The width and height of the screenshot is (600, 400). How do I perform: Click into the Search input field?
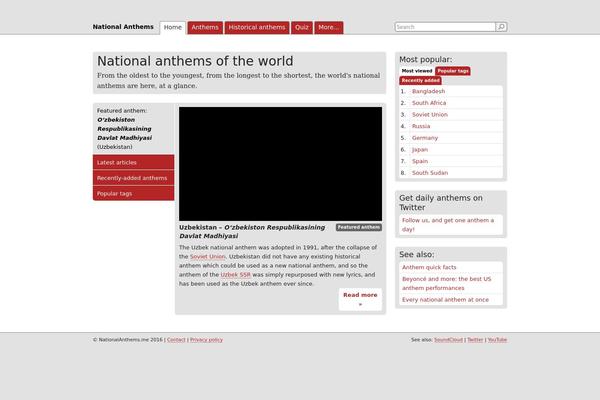click(445, 27)
